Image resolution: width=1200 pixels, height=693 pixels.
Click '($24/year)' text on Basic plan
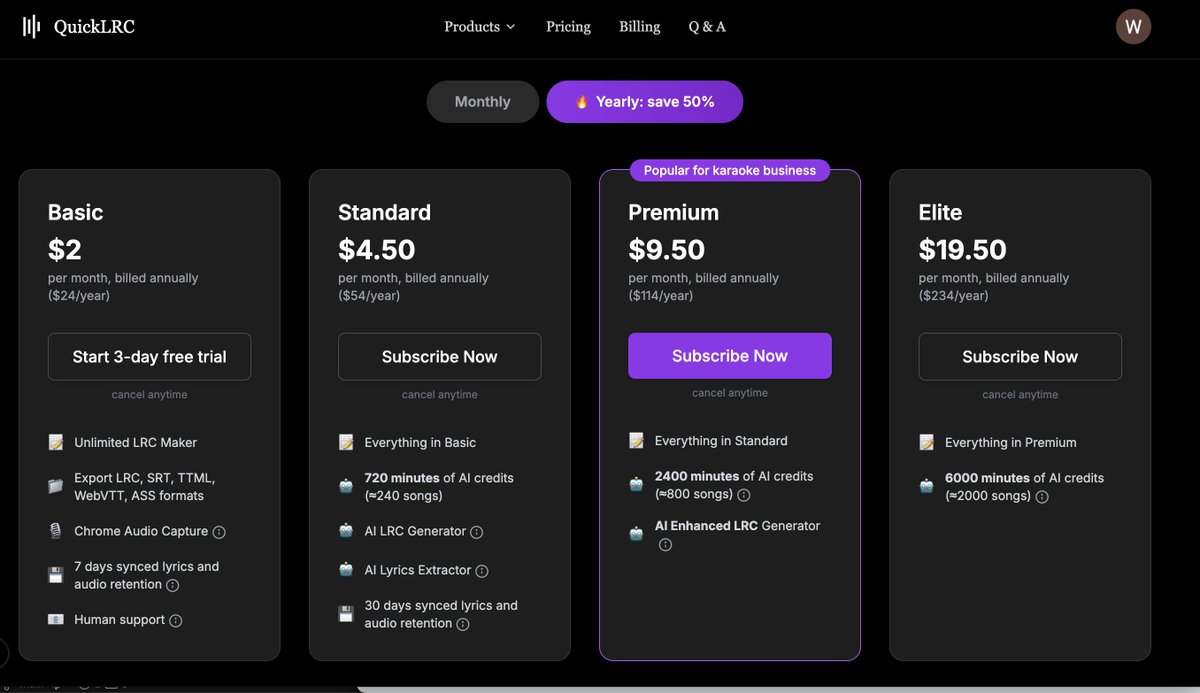pos(79,295)
